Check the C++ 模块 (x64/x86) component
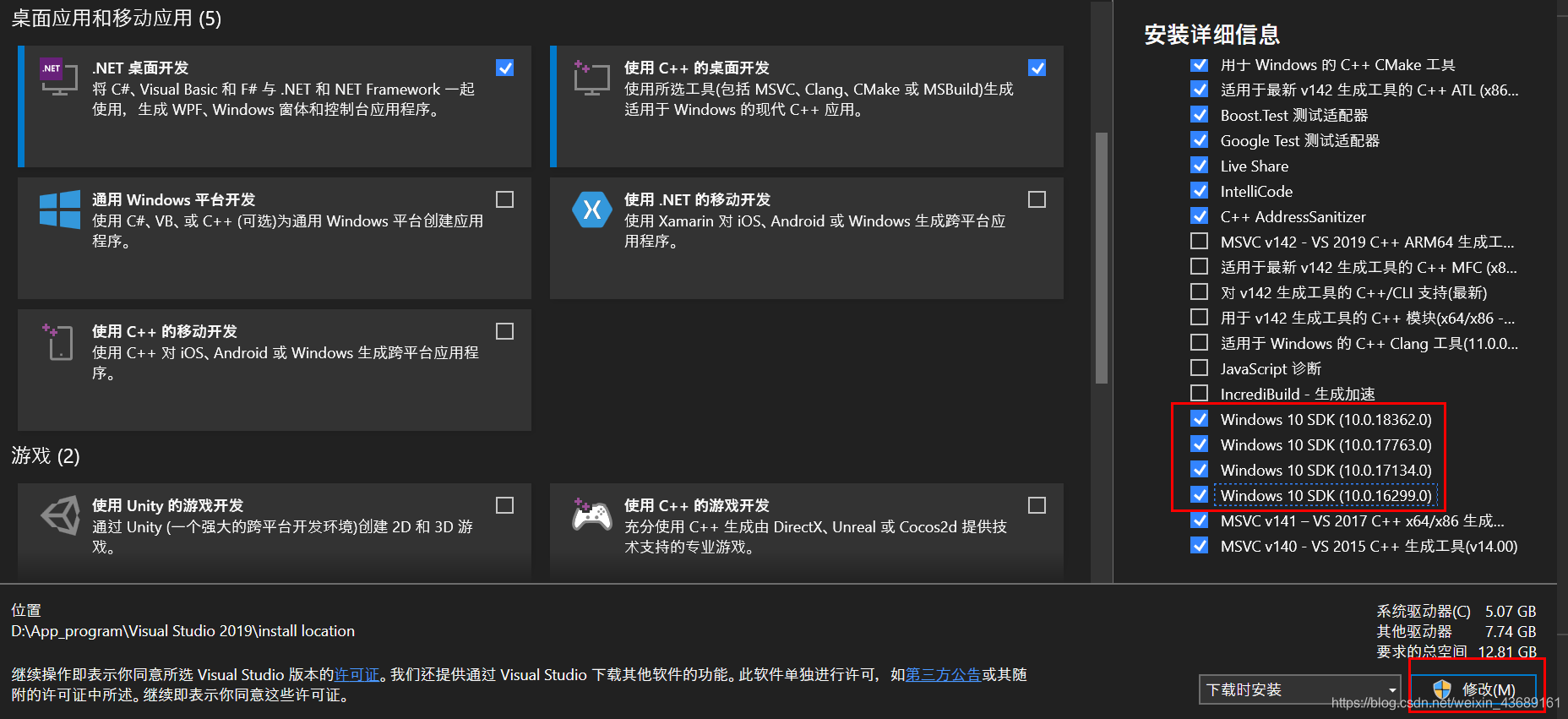The image size is (1568, 719). [1199, 318]
